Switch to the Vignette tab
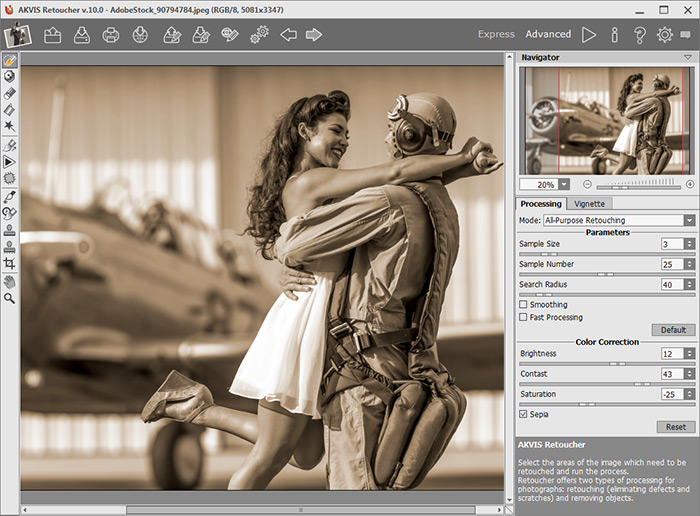Image resolution: width=700 pixels, height=516 pixels. pos(590,203)
